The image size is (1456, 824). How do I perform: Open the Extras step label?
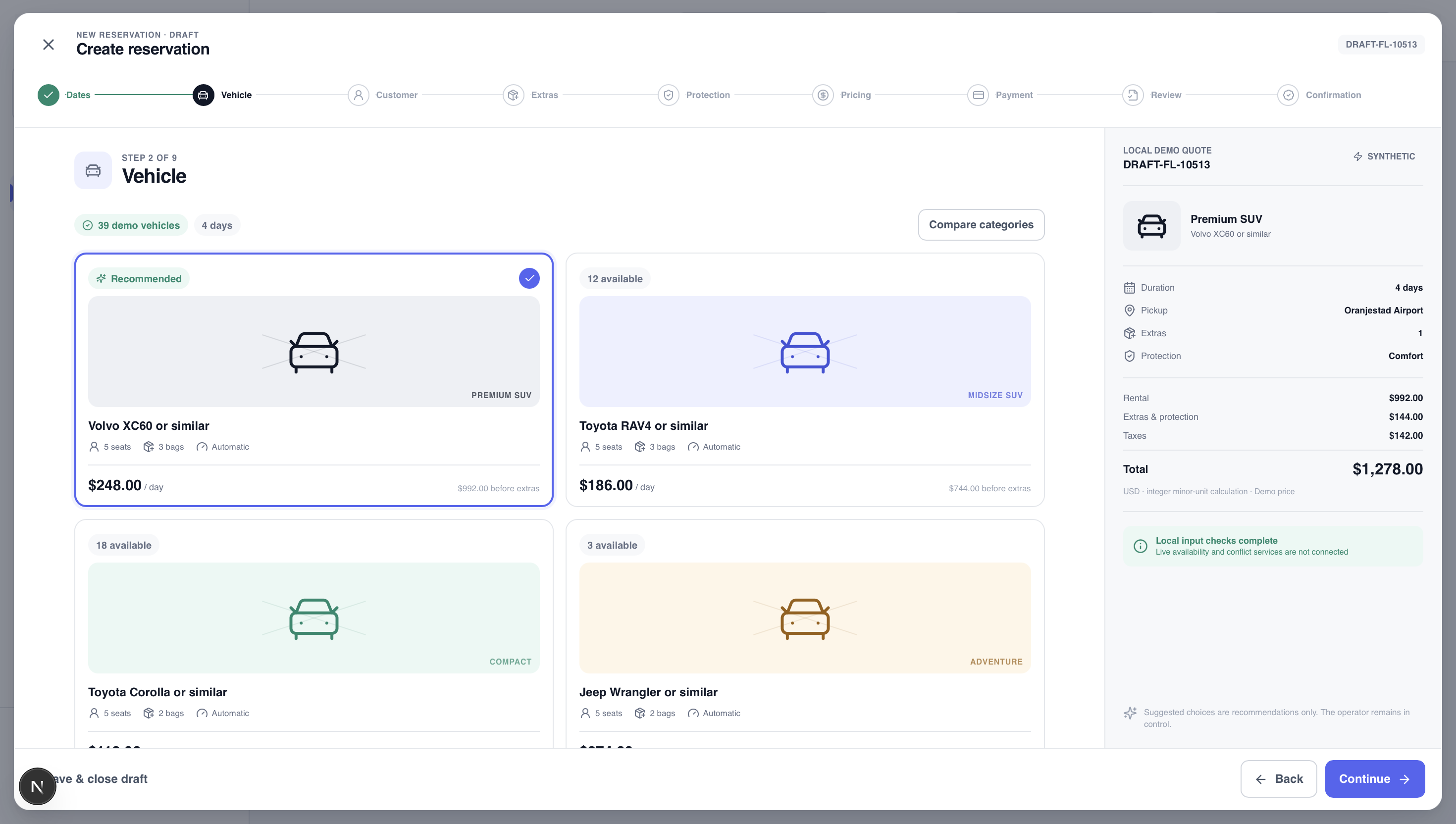click(544, 95)
